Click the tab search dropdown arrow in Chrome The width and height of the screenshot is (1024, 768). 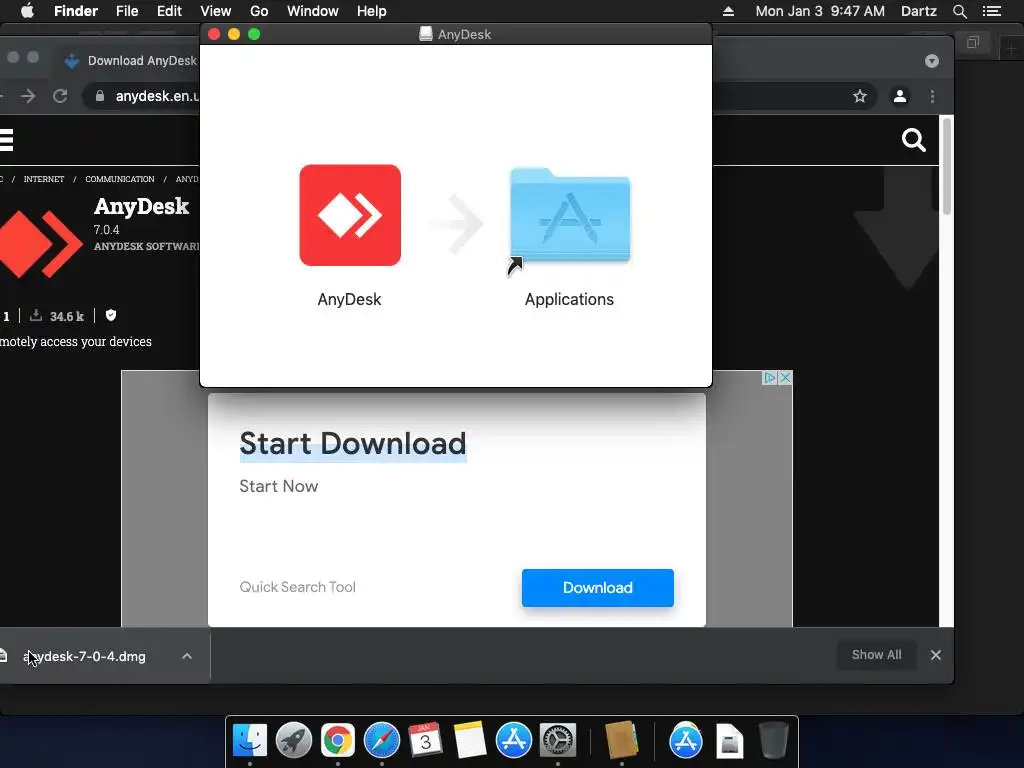[x=932, y=61]
